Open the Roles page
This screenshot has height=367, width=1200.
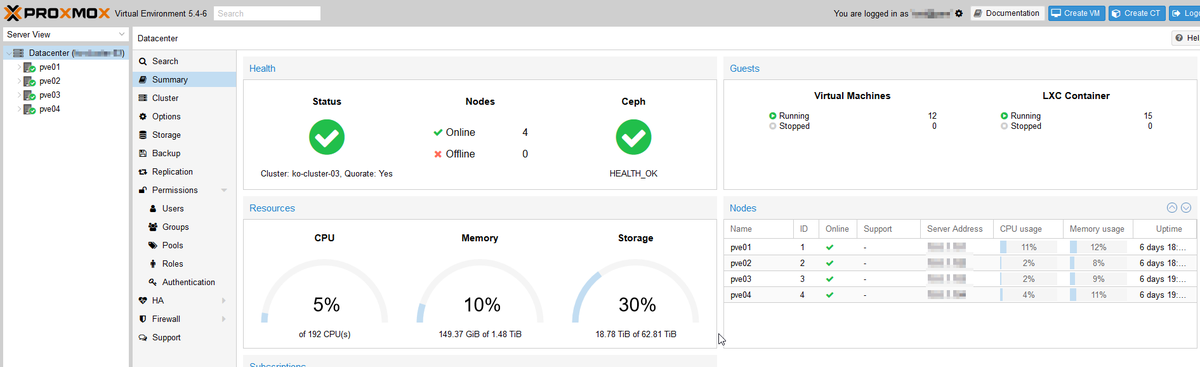tap(172, 264)
